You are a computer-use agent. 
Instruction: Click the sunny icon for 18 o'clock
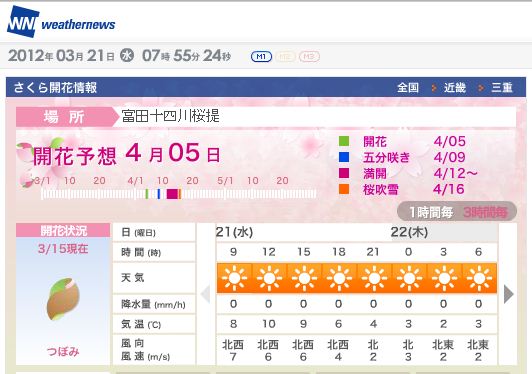tap(339, 278)
